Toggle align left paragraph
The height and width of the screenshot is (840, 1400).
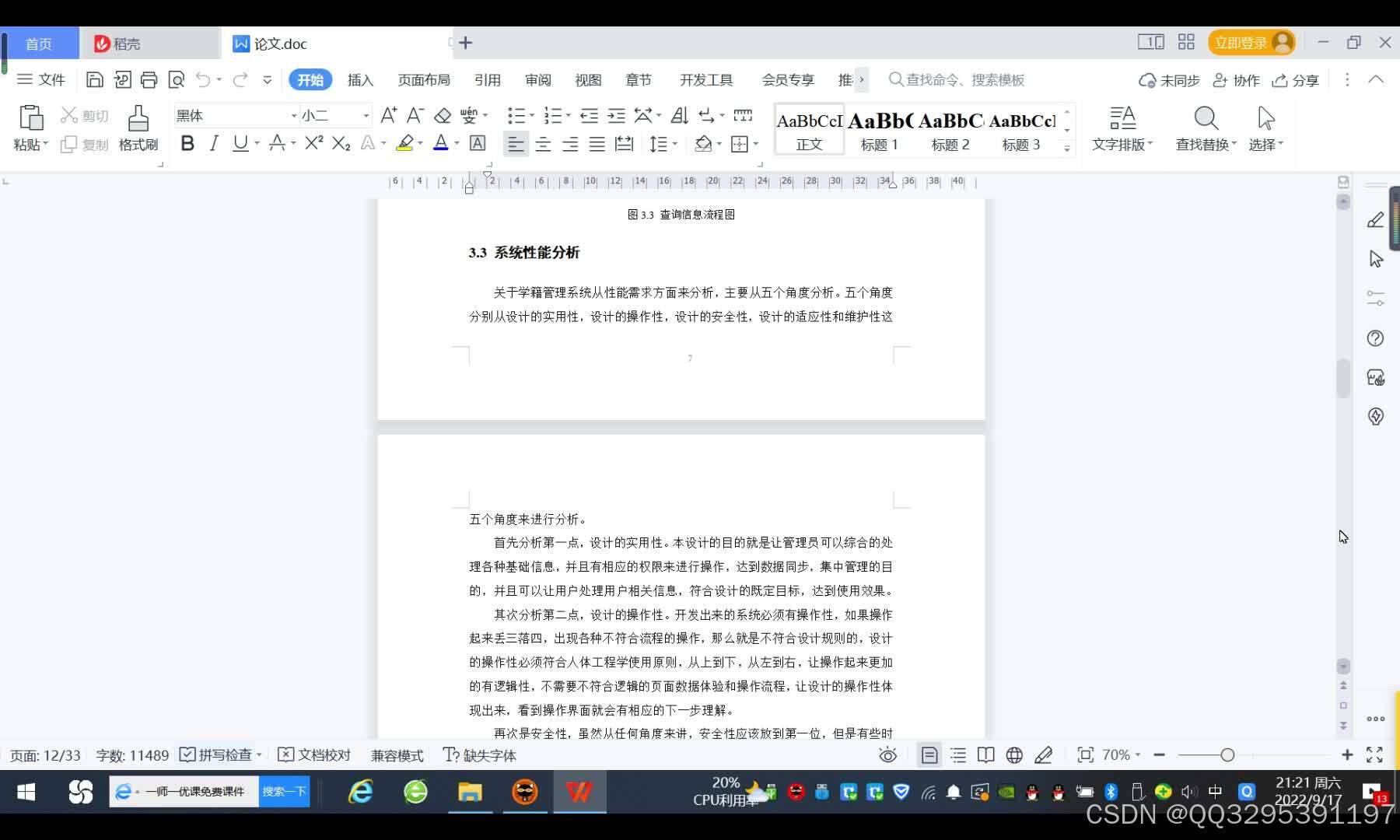(516, 144)
